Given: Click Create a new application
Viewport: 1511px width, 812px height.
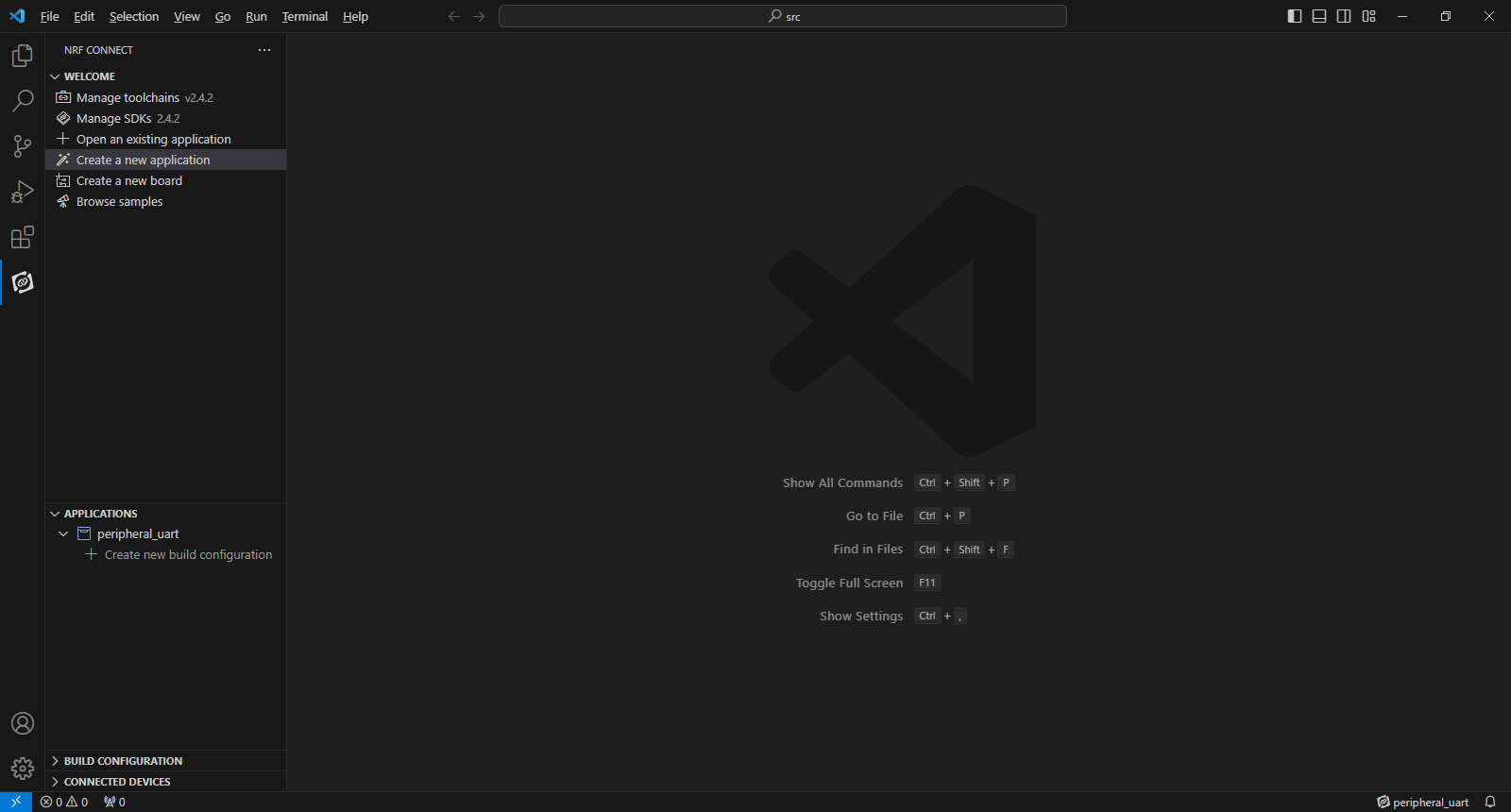Looking at the screenshot, I should (x=143, y=161).
